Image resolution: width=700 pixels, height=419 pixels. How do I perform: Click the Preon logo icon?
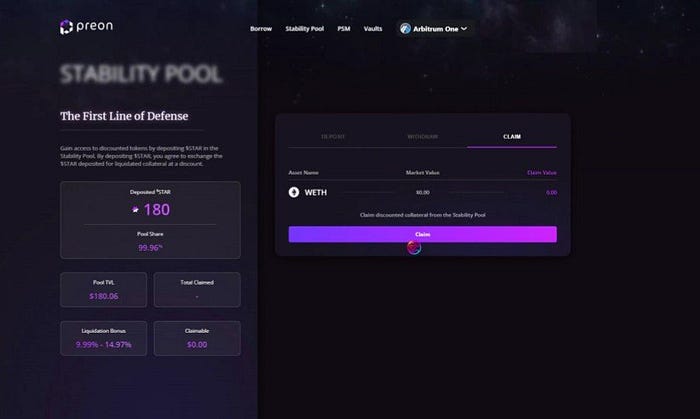[x=66, y=27]
